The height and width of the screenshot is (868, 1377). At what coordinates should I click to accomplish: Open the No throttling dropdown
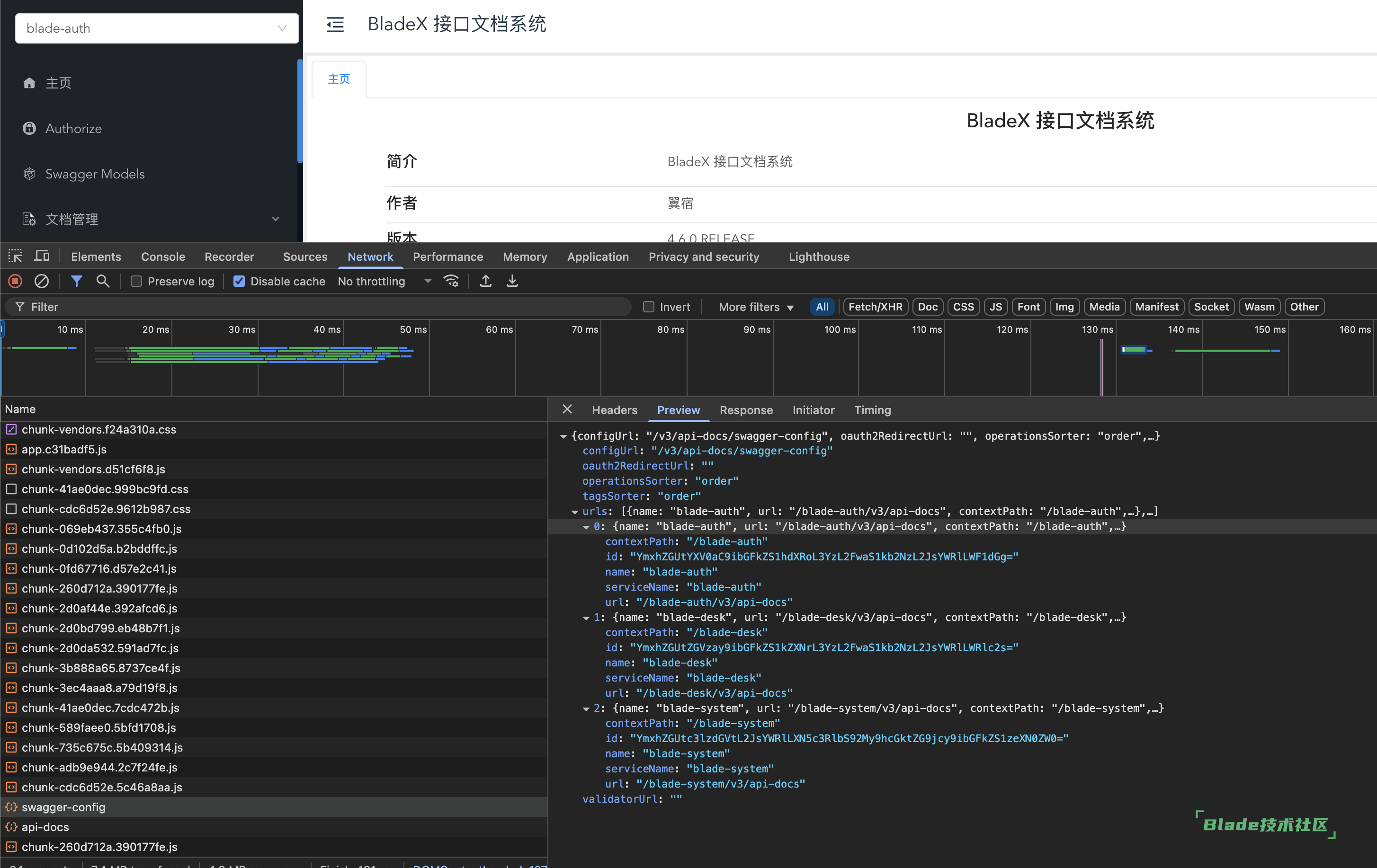pyautogui.click(x=384, y=281)
